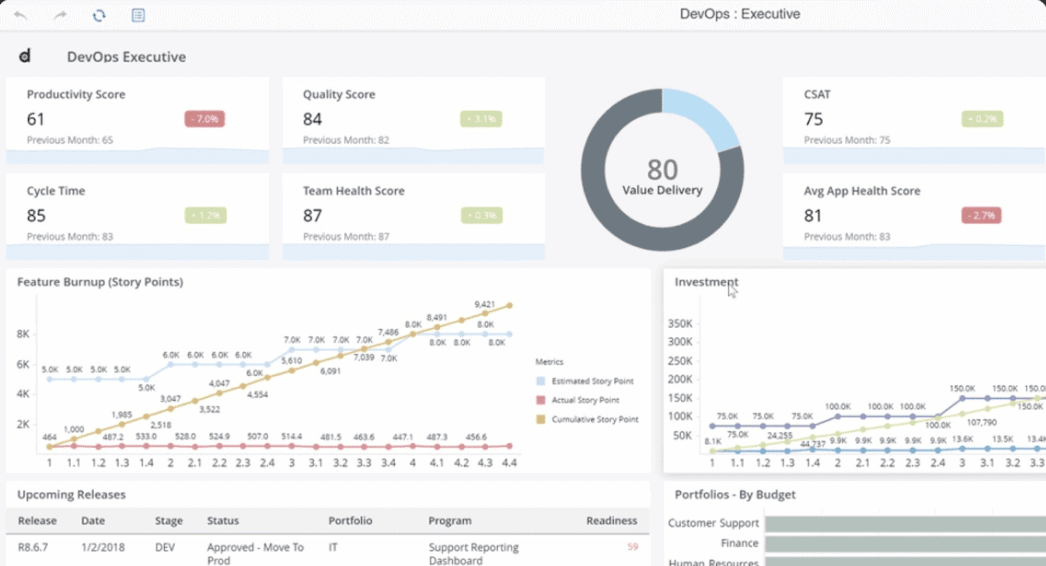Click the Avg App Health -2.7% badge
The image size is (1046, 566).
tap(981, 216)
